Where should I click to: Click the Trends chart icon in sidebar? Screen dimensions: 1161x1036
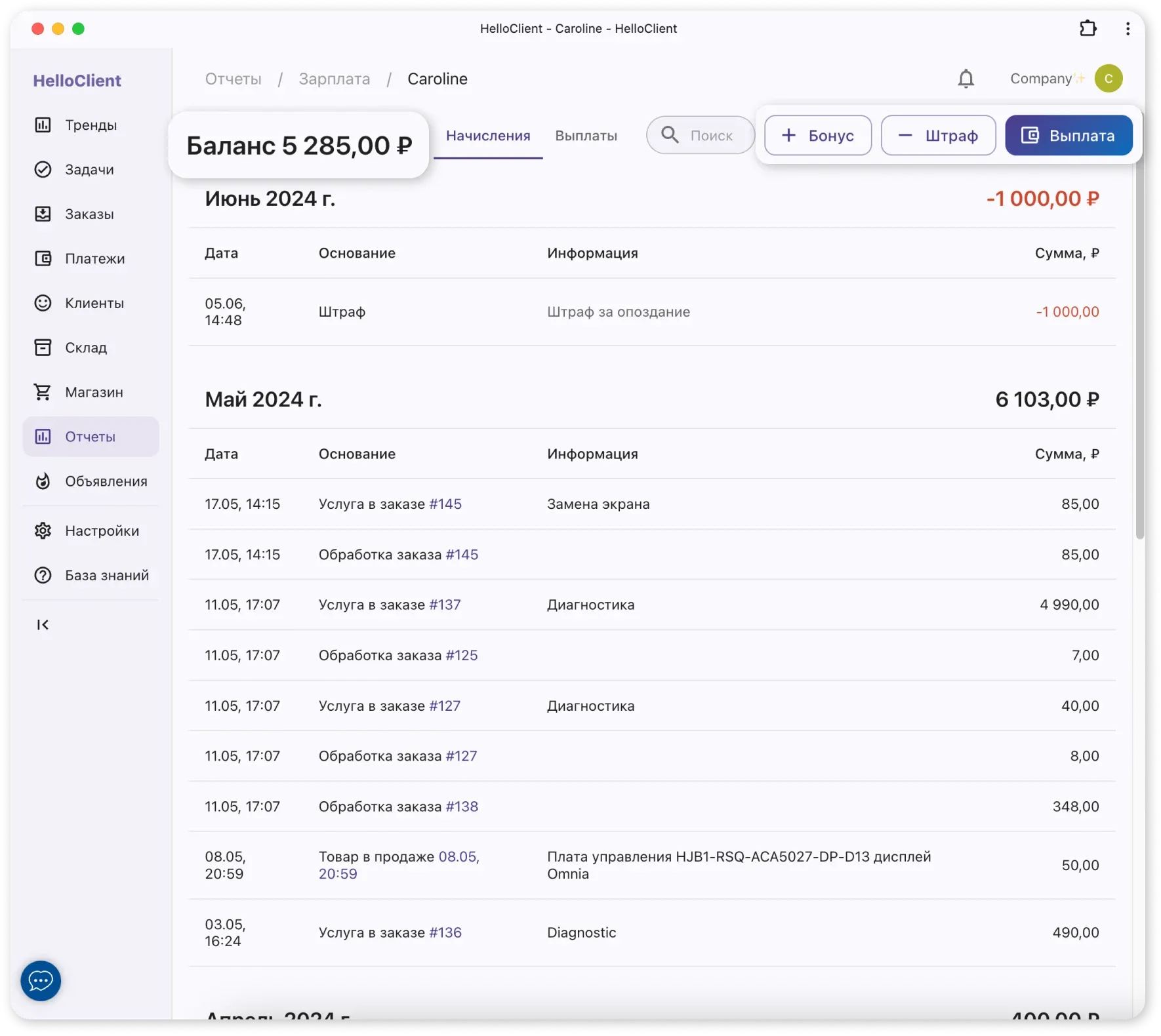pyautogui.click(x=43, y=125)
